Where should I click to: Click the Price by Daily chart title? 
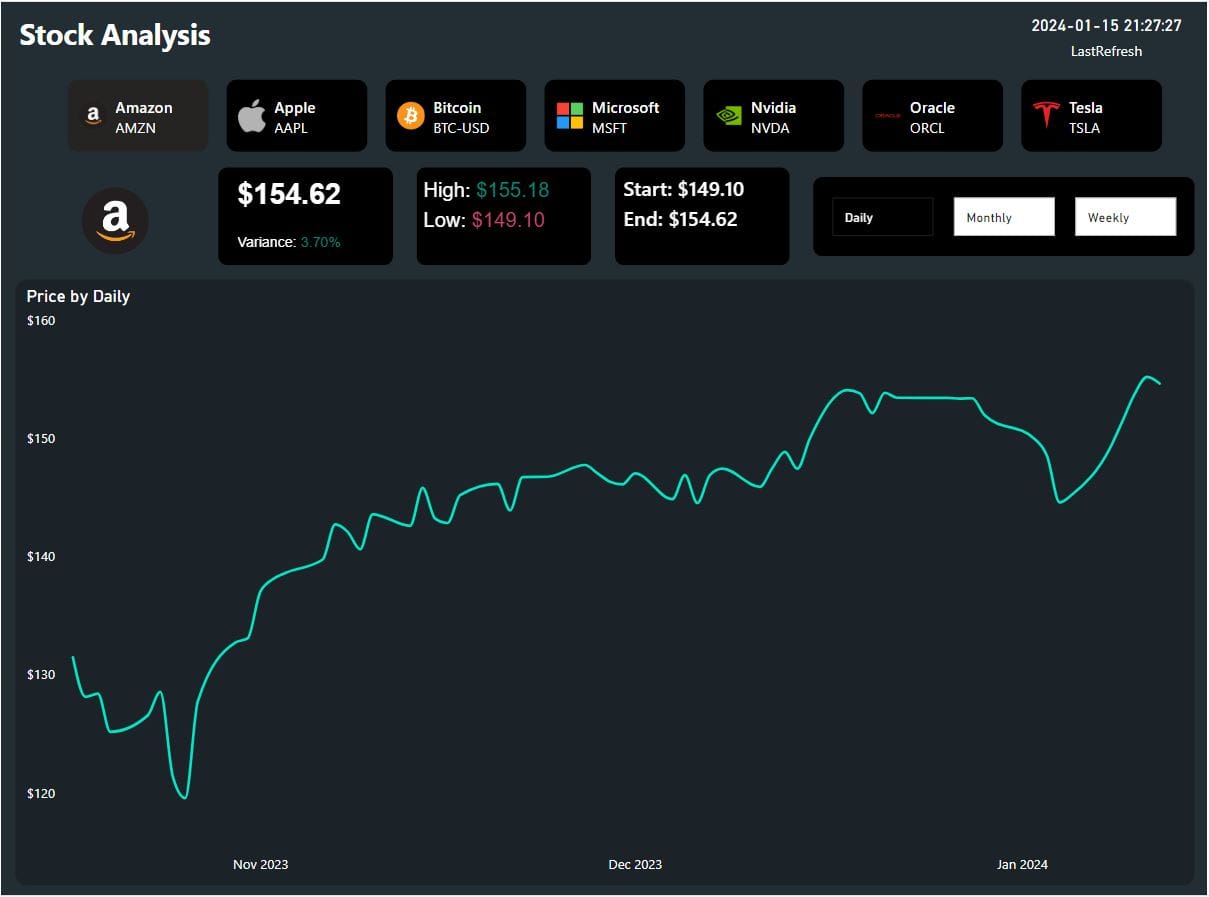(78, 296)
